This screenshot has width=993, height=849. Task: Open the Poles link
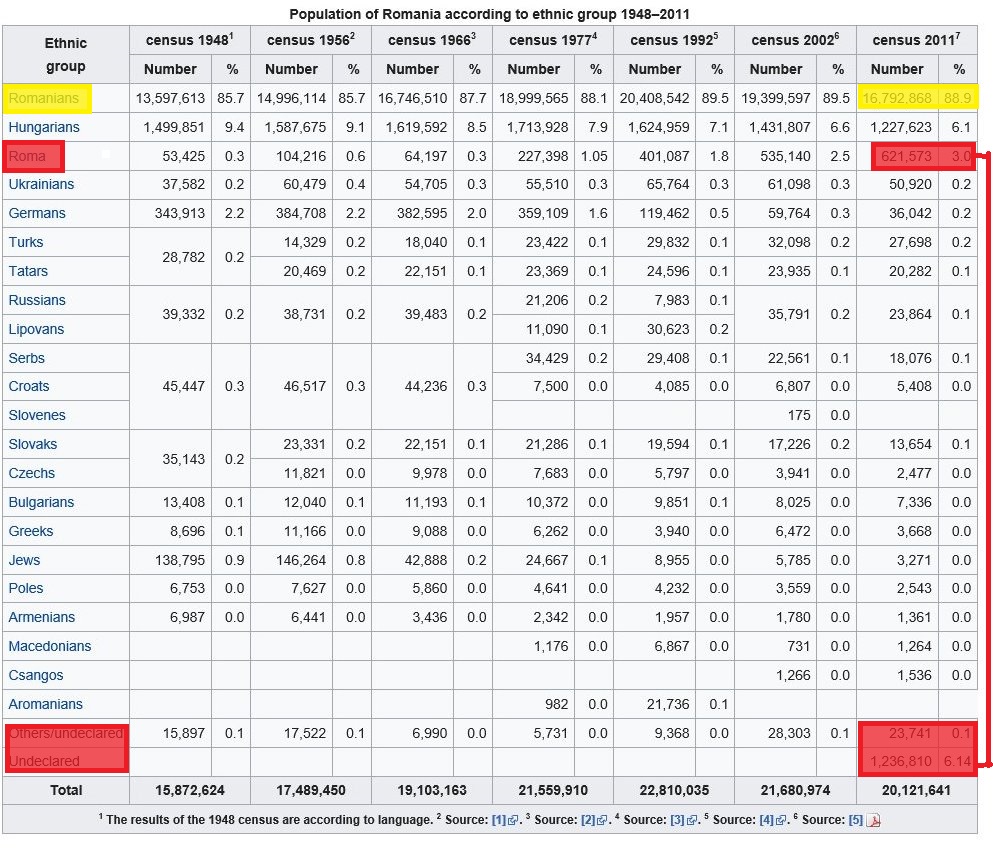[26, 588]
